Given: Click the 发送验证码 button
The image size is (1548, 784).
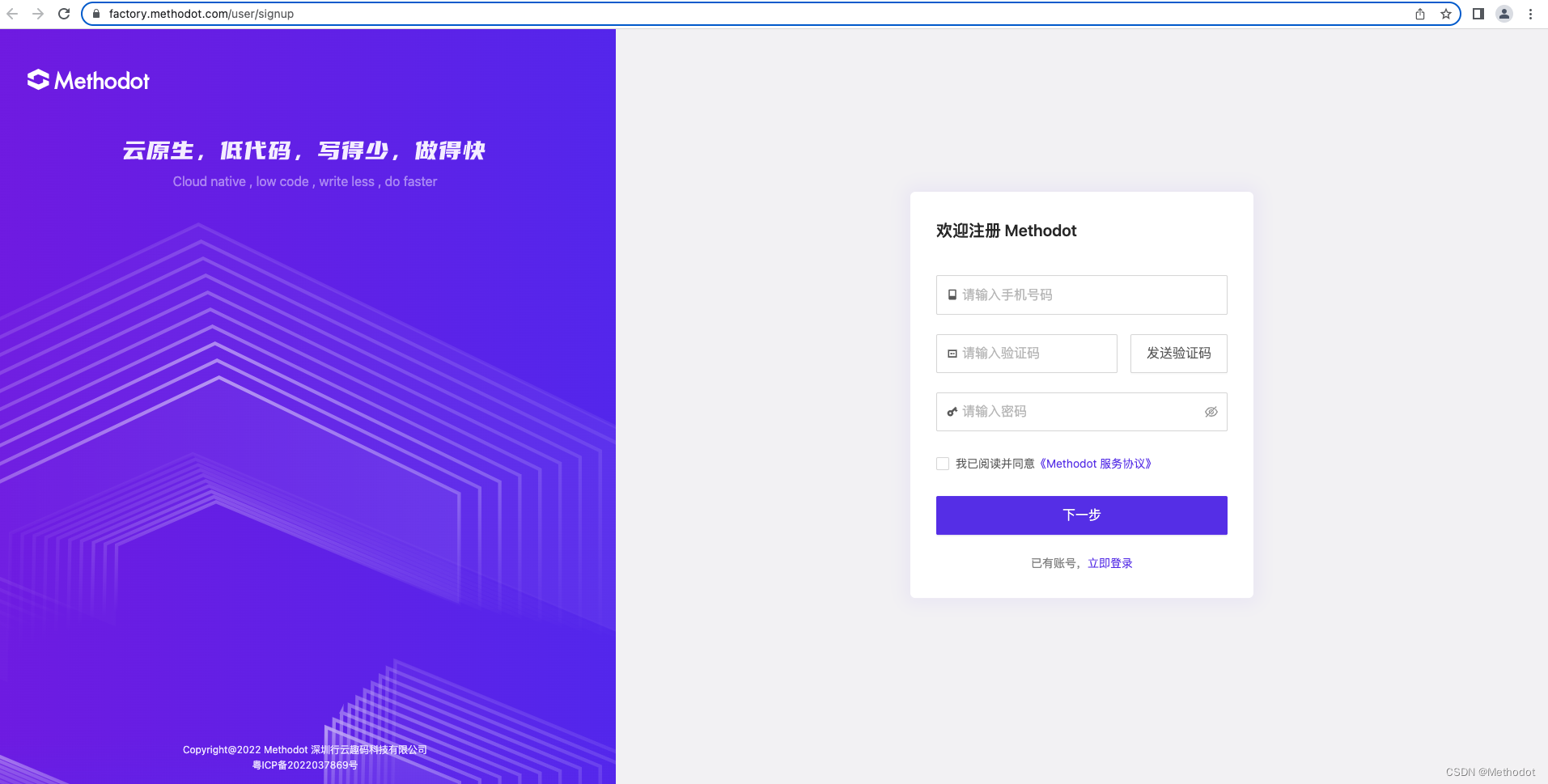Looking at the screenshot, I should click(x=1178, y=354).
